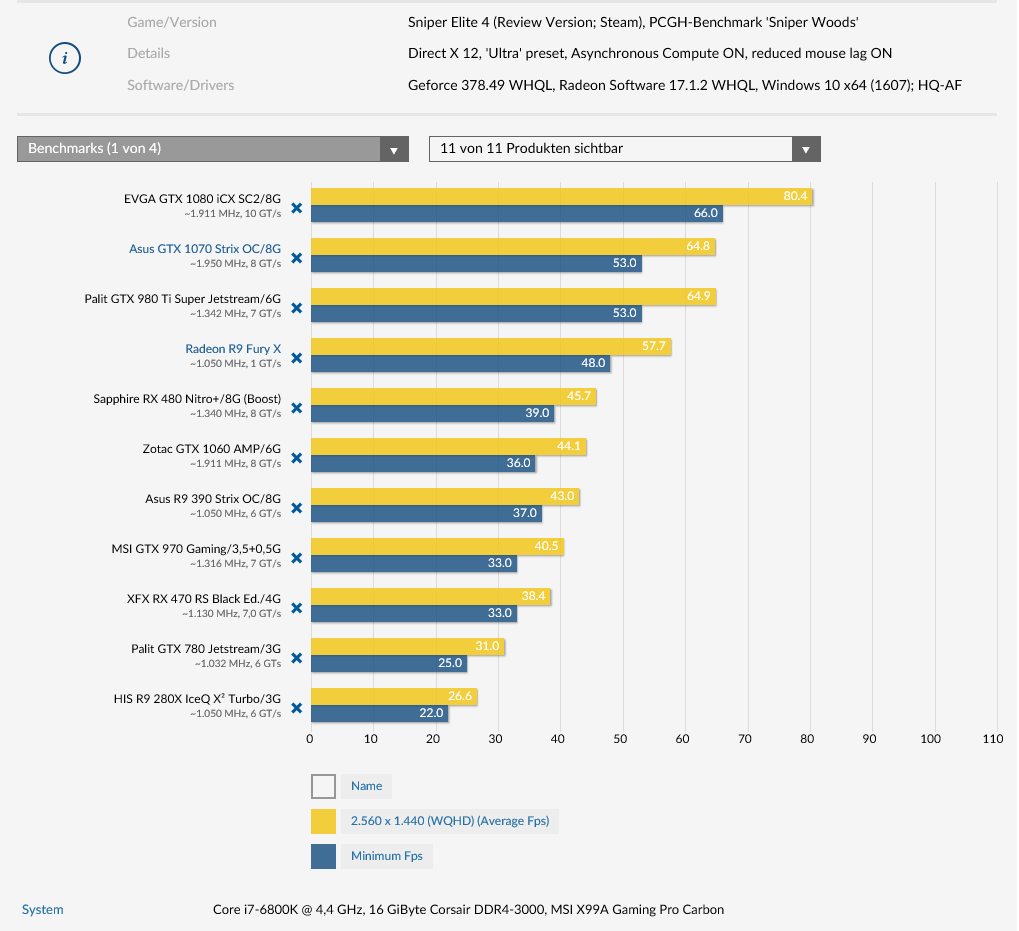Image resolution: width=1019 pixels, height=931 pixels.
Task: Toggle 2.560 x 1.440 (WQHD) Average Fps series
Action: (x=450, y=821)
